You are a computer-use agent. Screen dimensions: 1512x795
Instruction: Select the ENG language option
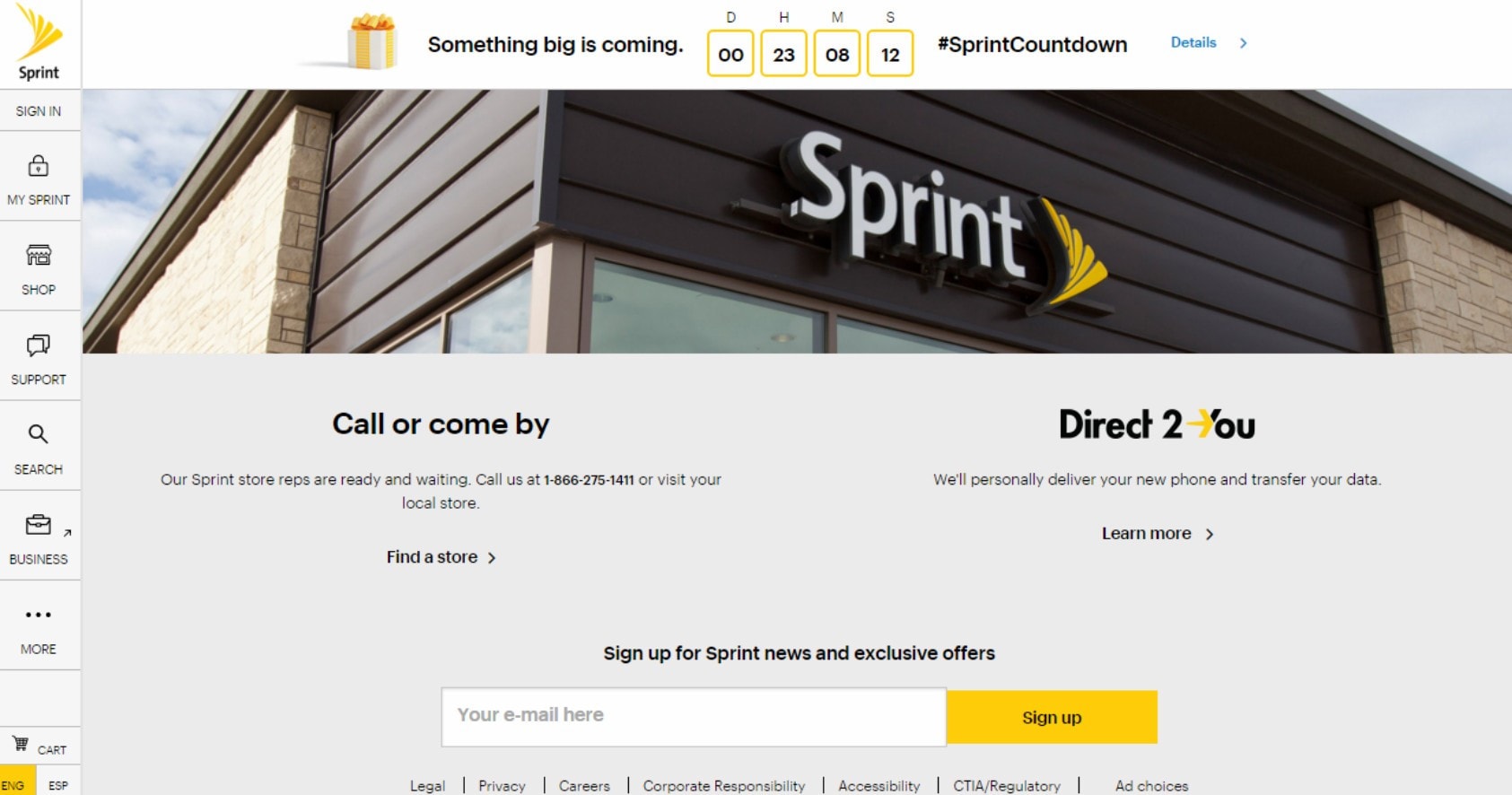pyautogui.click(x=13, y=785)
